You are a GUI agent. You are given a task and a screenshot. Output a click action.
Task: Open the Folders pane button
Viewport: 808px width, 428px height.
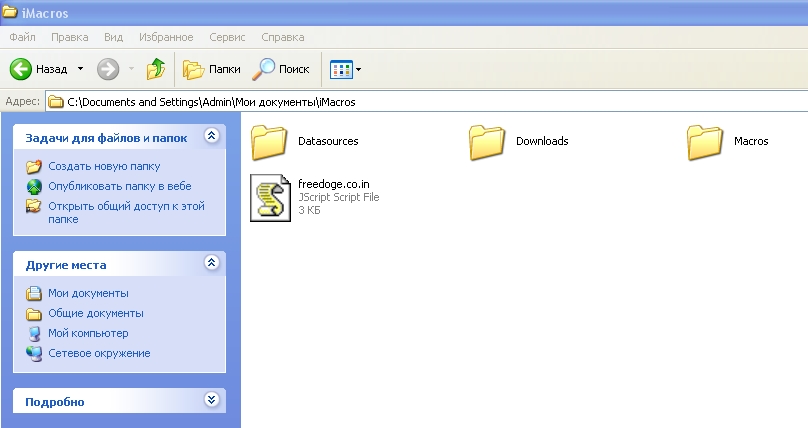point(212,69)
